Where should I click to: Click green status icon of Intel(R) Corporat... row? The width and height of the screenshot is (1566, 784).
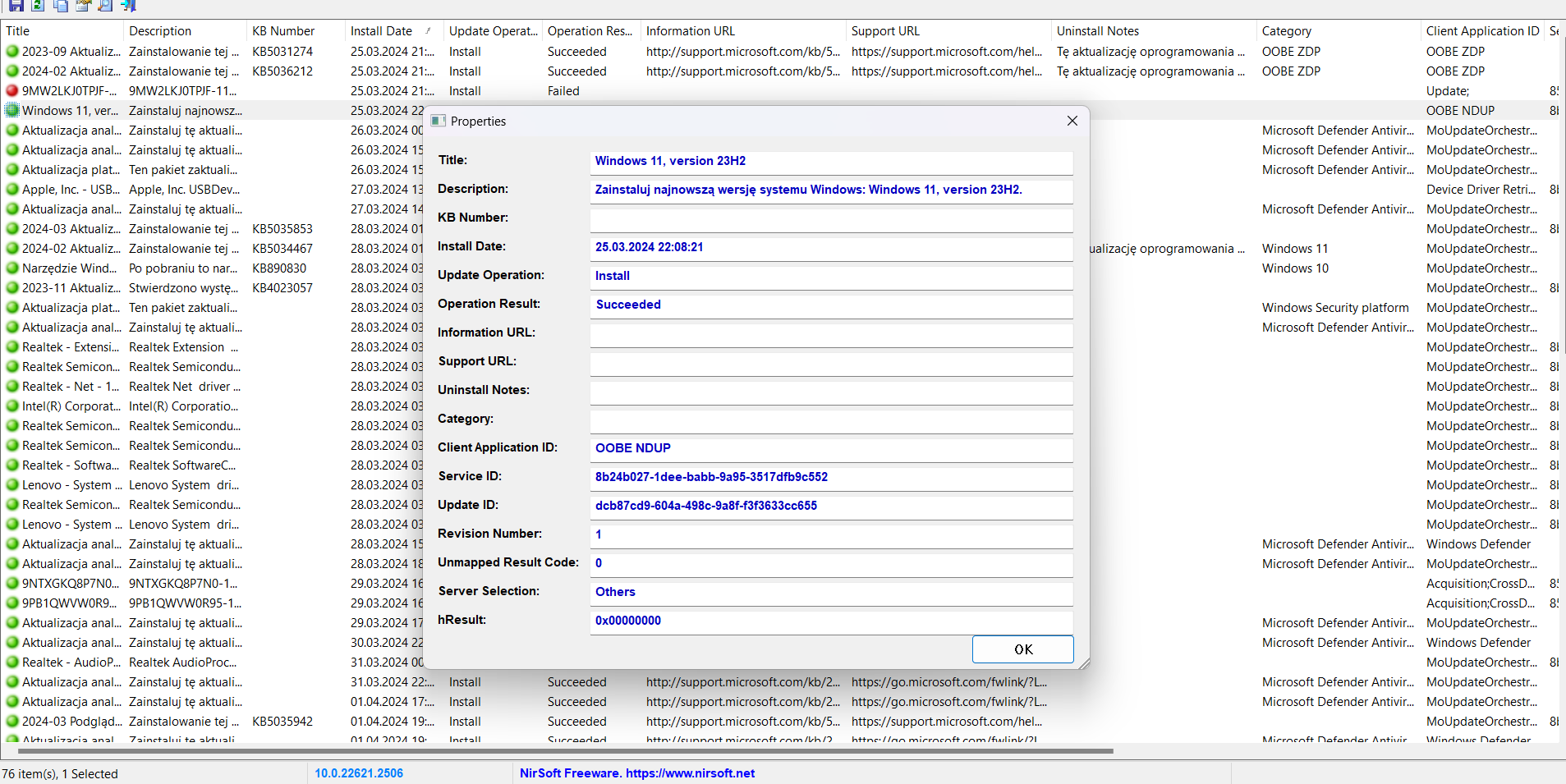click(12, 406)
